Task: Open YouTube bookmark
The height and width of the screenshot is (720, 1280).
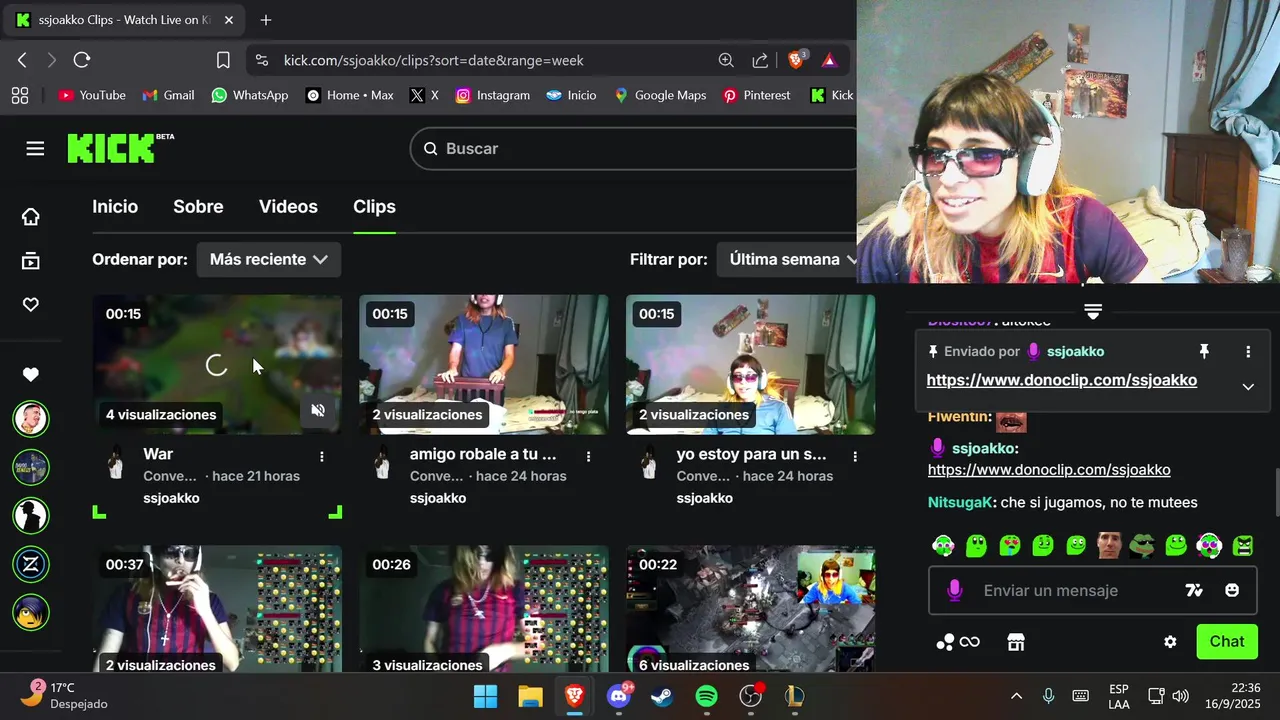Action: click(92, 95)
